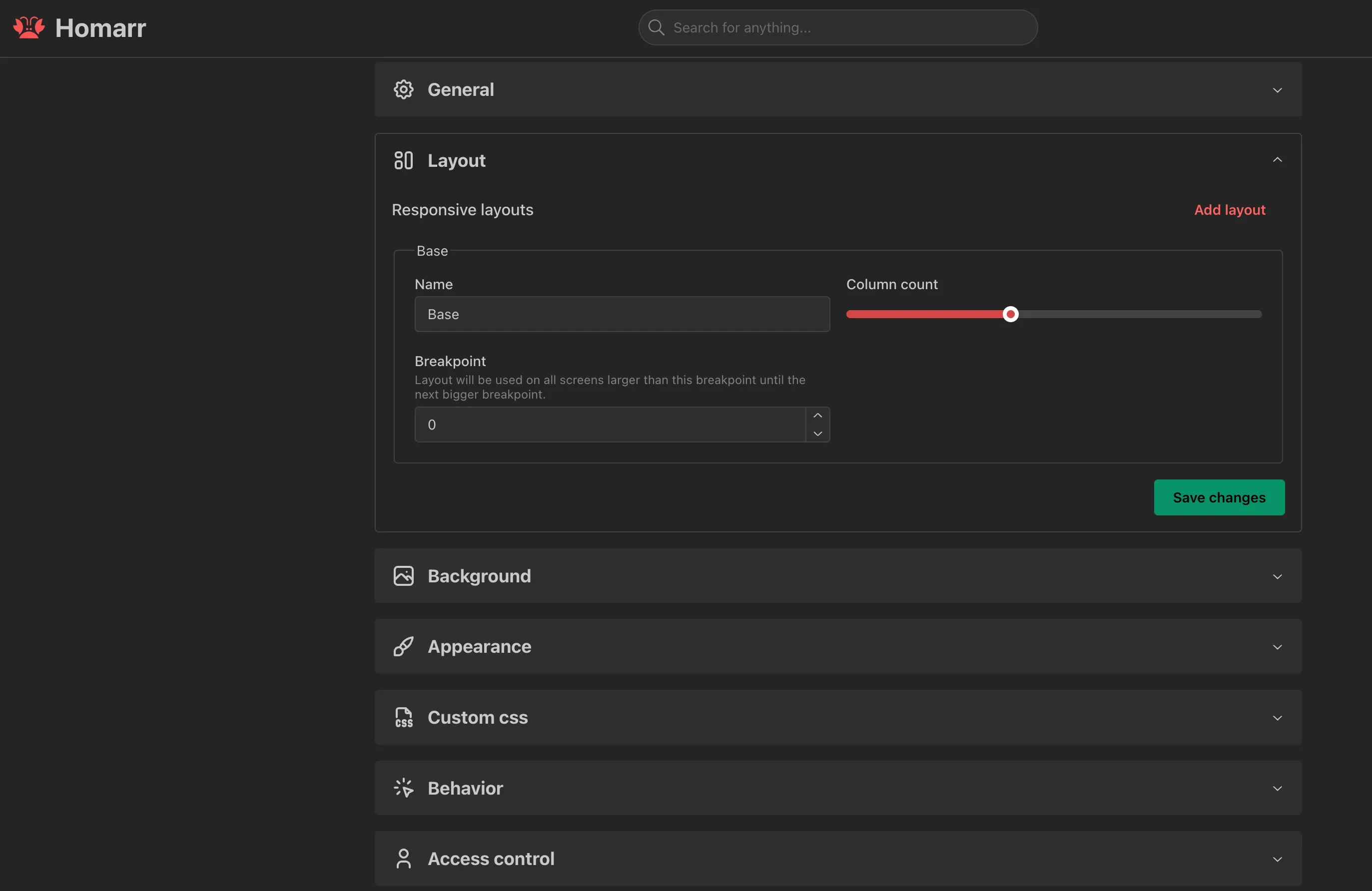Click the Layout grid icon
1372x891 pixels.
(x=404, y=160)
